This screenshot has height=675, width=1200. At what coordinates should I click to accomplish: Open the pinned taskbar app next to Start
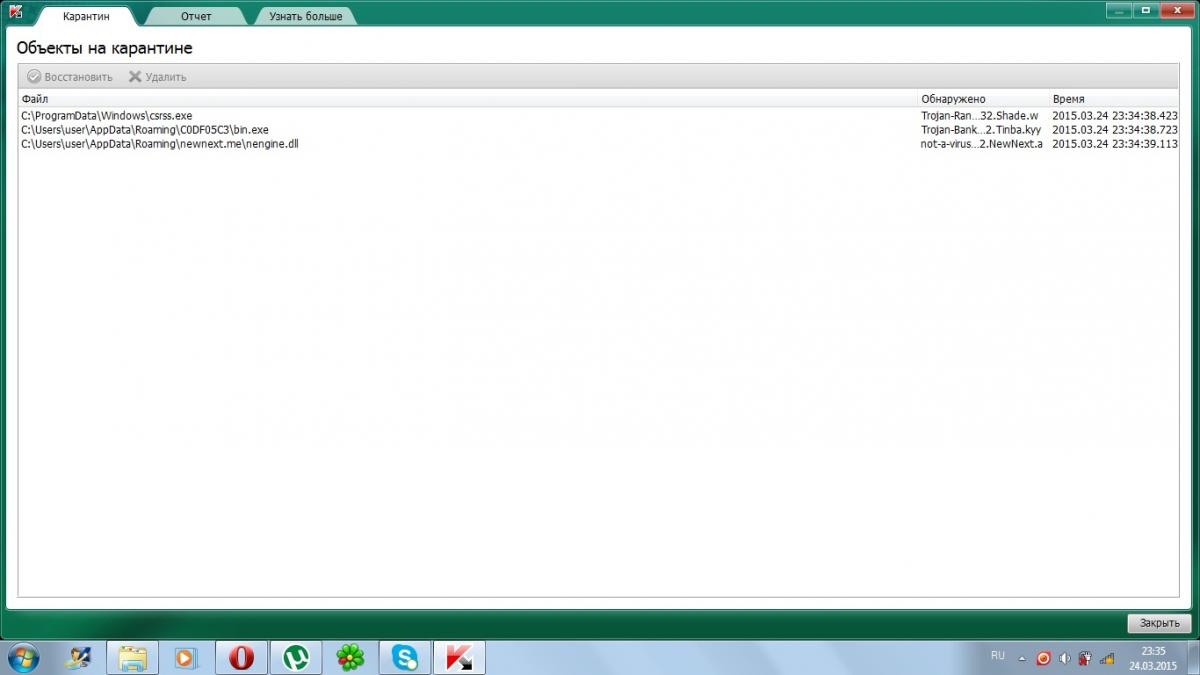pos(78,658)
